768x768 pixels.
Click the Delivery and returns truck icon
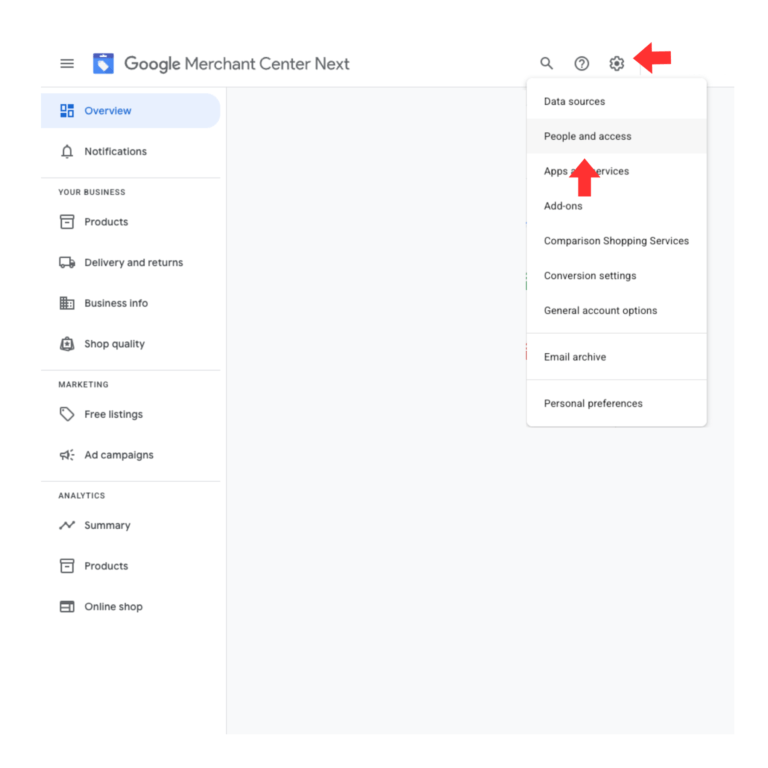(67, 263)
